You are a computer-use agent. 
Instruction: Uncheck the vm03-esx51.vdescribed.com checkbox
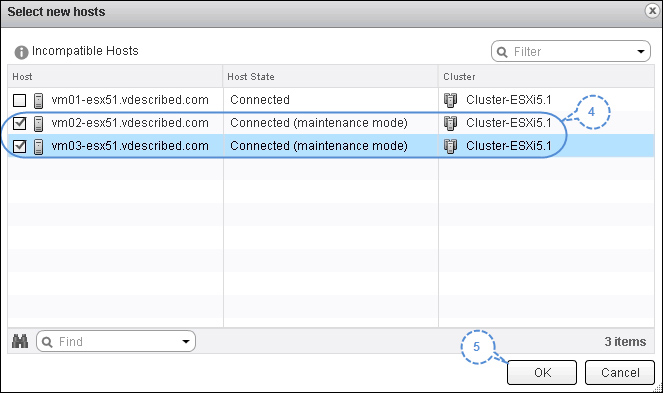click(x=19, y=146)
